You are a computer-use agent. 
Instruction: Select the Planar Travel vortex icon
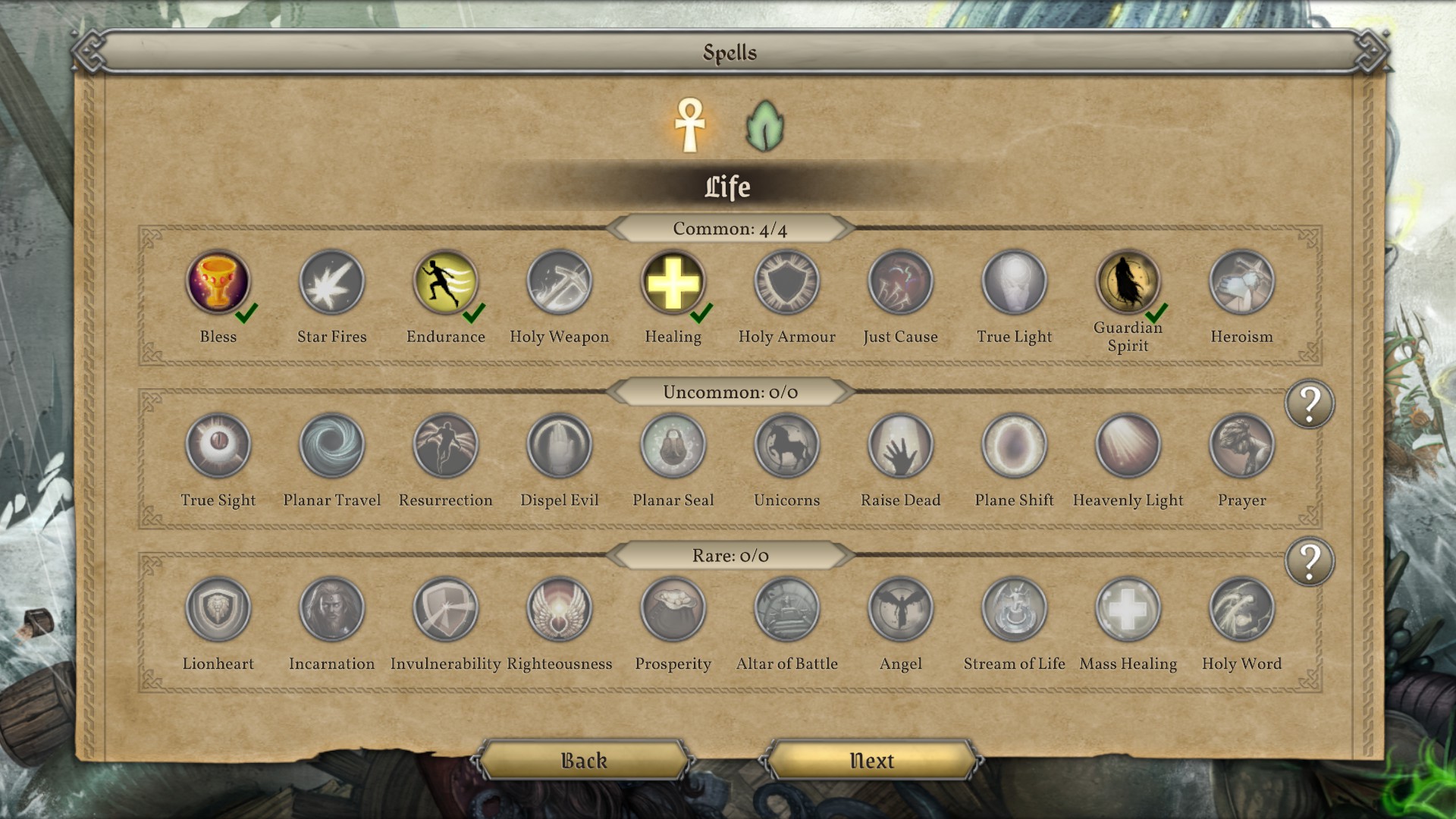(x=331, y=446)
